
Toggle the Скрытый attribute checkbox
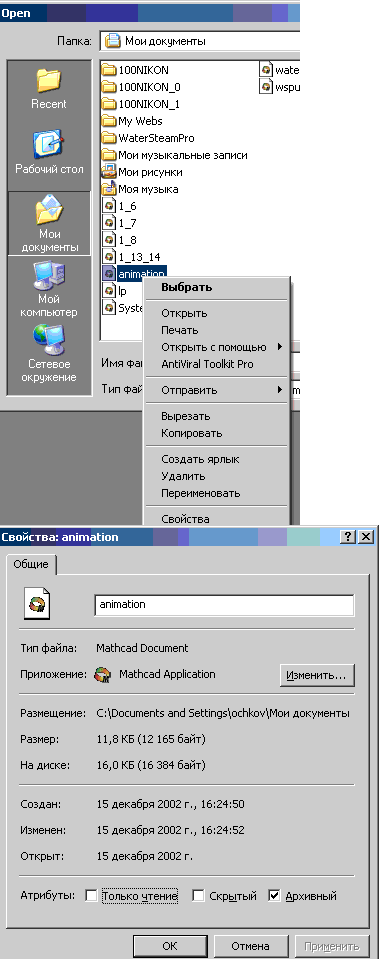pyautogui.click(x=198, y=896)
